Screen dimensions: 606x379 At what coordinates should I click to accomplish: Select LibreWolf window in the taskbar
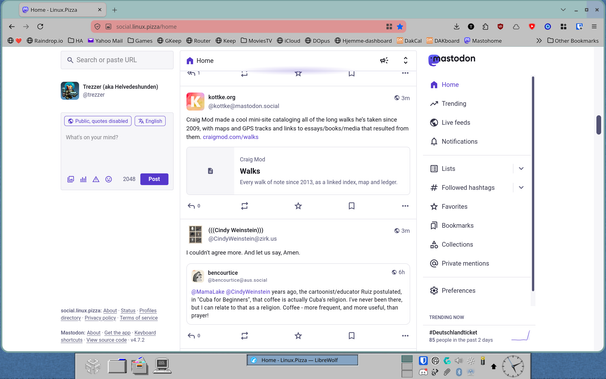(302, 360)
